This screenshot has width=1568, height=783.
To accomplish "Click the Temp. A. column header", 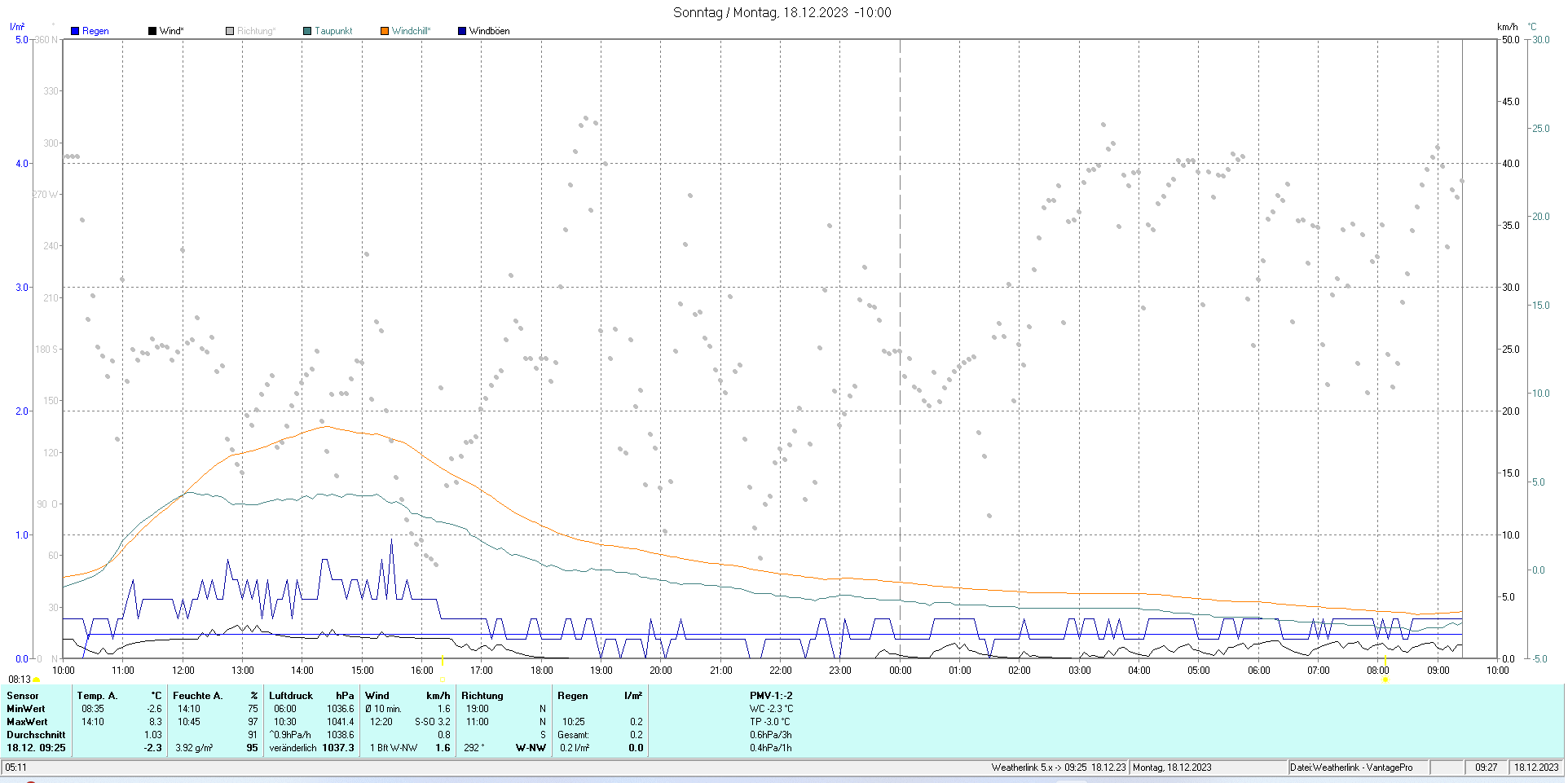I will click(97, 696).
